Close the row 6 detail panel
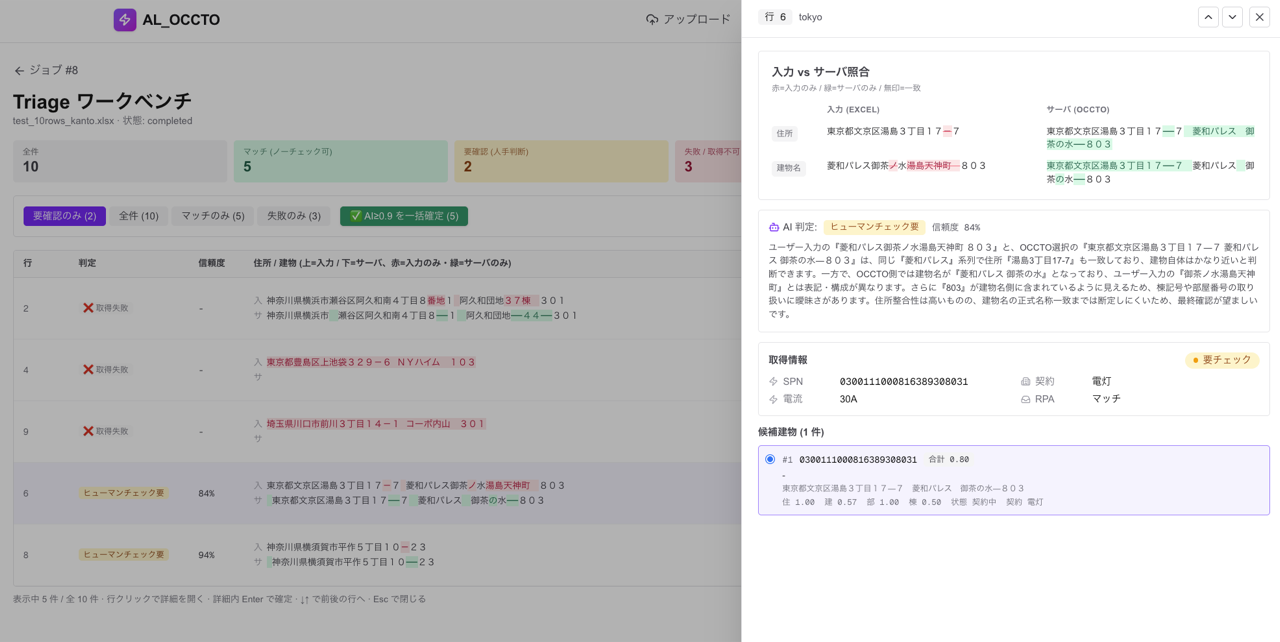This screenshot has height=642, width=1280. (1259, 17)
